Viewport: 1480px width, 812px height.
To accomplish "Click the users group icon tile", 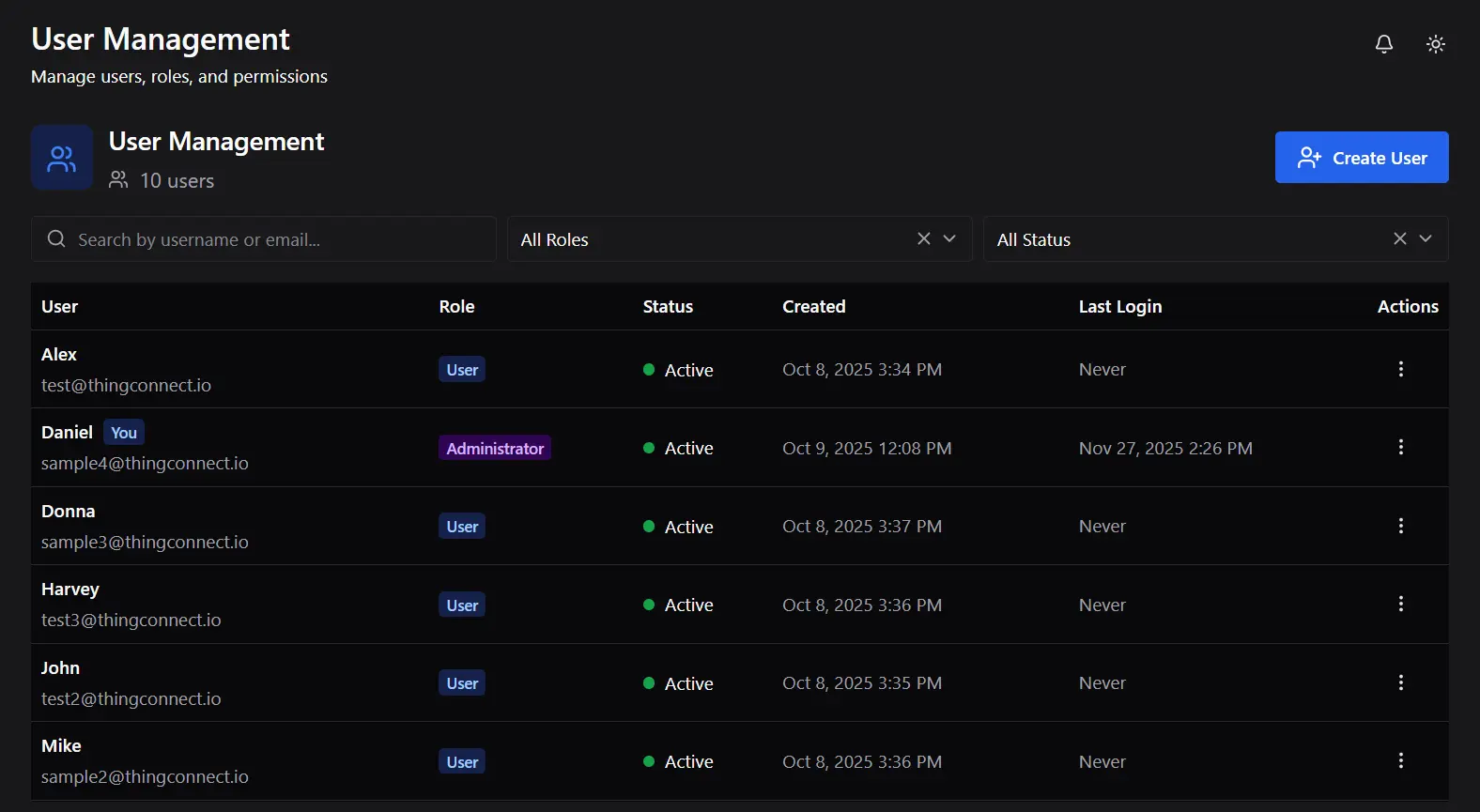I will 62,158.
